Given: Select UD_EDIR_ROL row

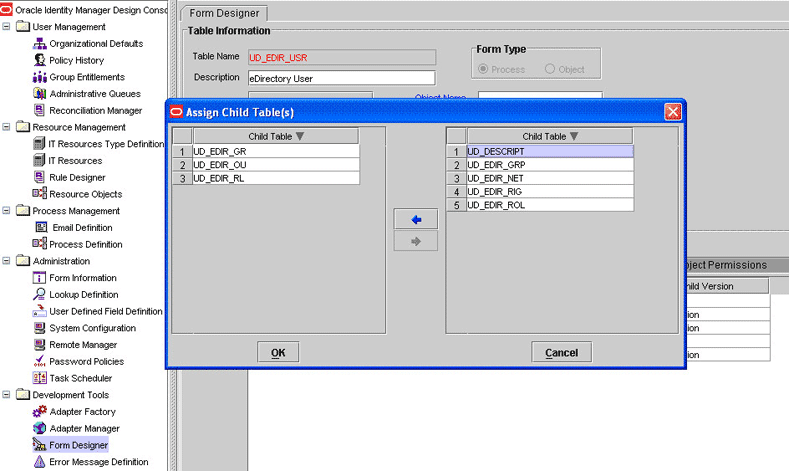Looking at the screenshot, I should click(550, 205).
